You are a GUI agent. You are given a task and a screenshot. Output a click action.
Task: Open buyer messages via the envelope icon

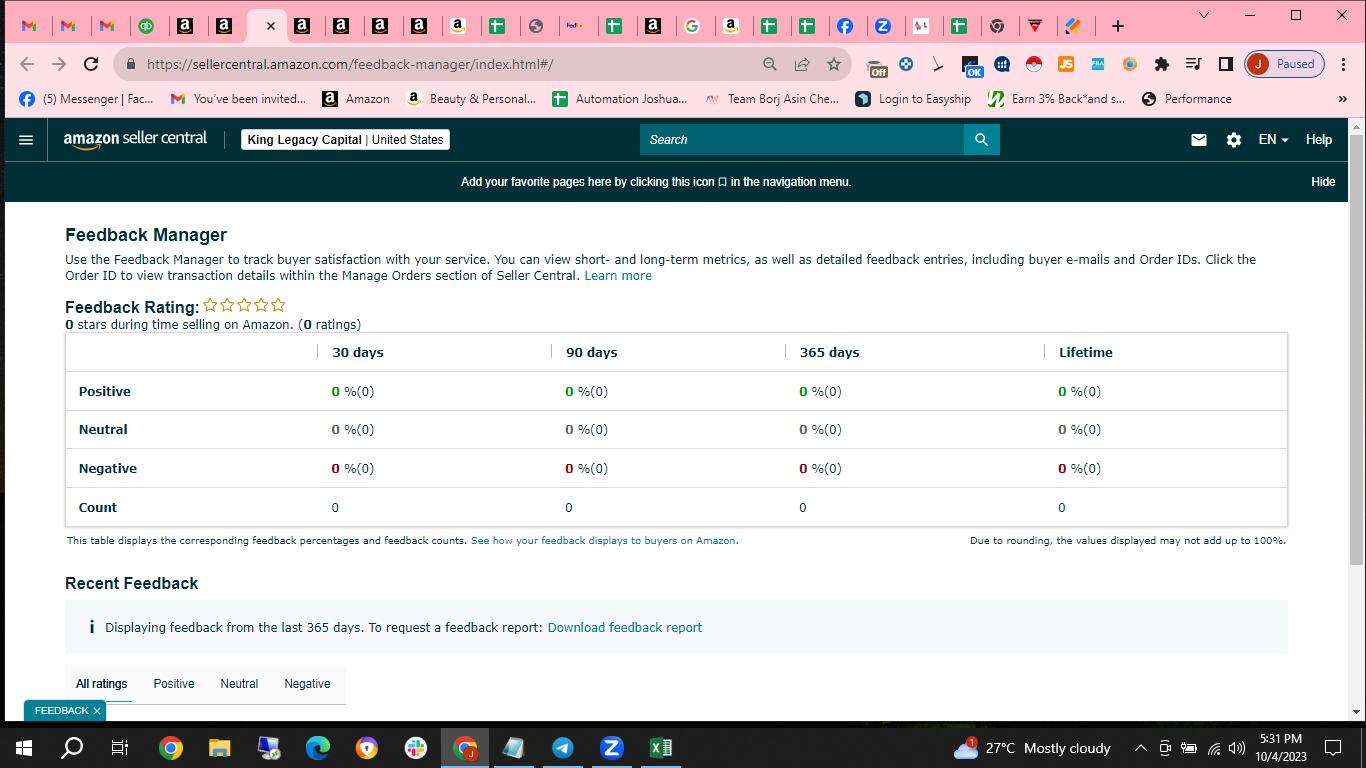pyautogui.click(x=1199, y=140)
